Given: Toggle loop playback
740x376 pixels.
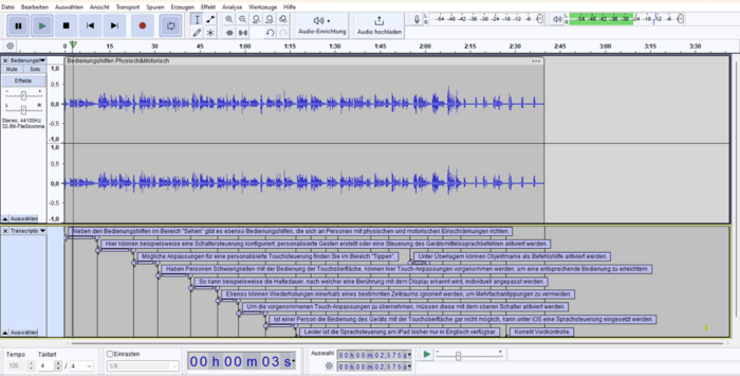Looking at the screenshot, I should point(171,26).
